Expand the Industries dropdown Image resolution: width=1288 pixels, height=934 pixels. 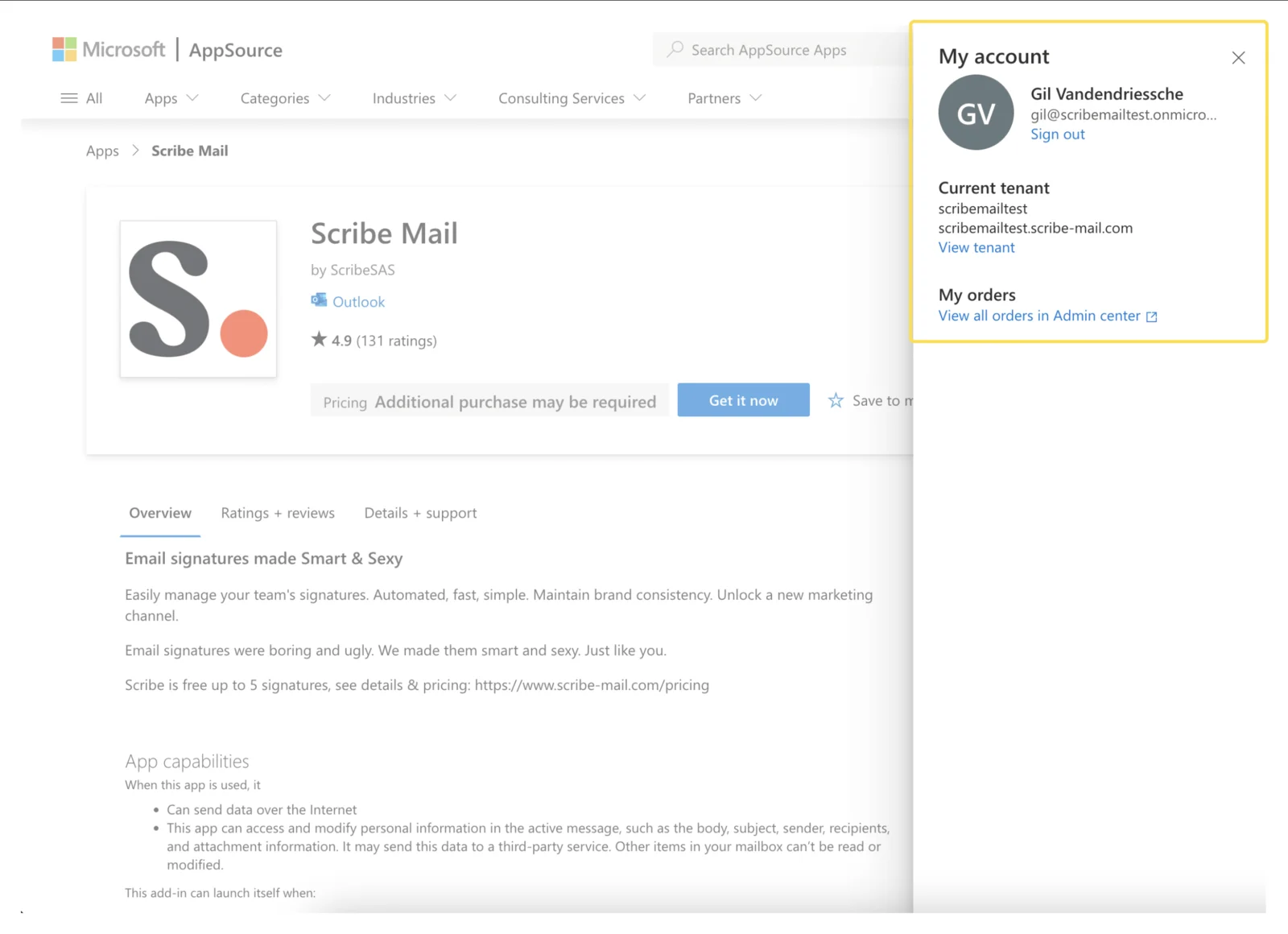point(414,98)
